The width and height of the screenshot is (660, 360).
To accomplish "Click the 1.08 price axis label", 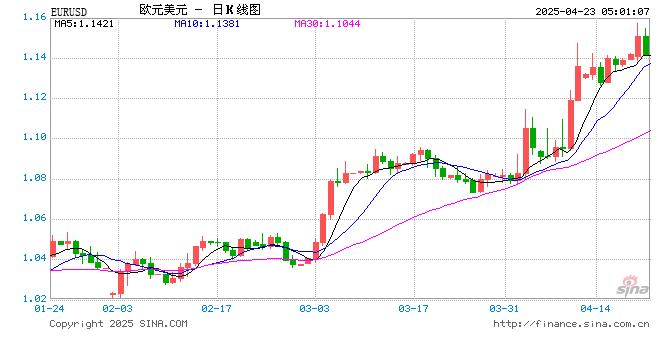I will pos(35,177).
